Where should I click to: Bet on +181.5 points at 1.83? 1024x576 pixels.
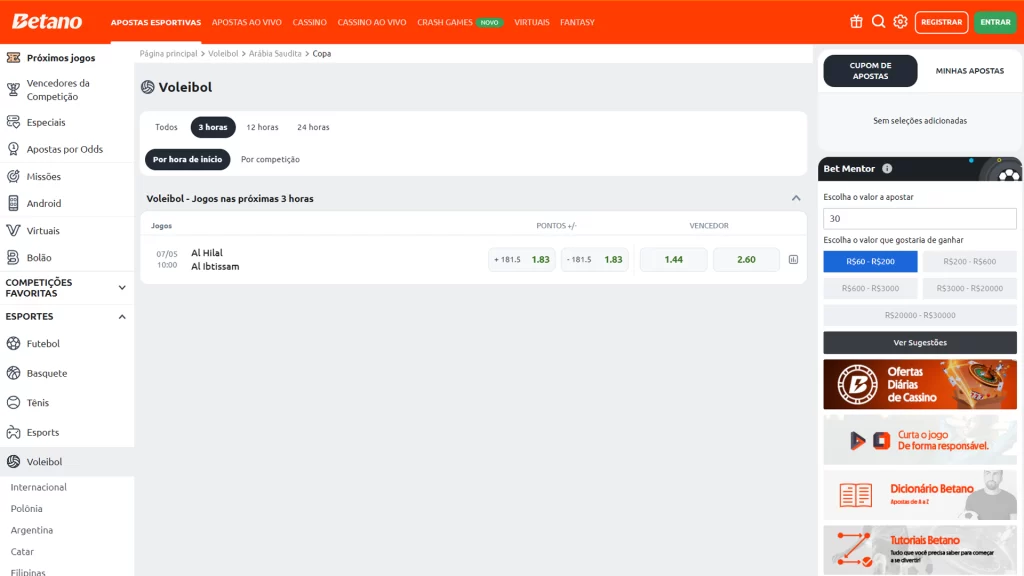[522, 259]
